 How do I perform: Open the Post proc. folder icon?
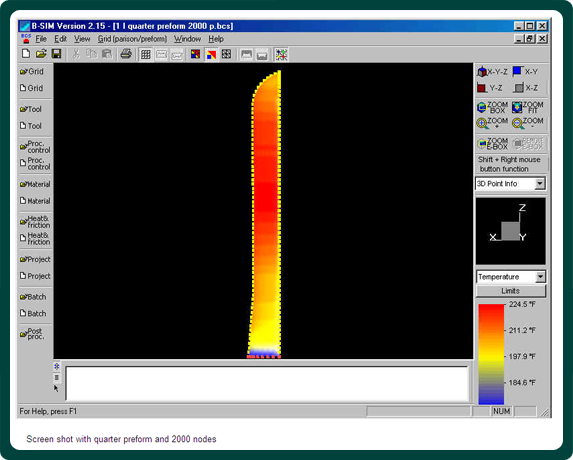(33, 334)
